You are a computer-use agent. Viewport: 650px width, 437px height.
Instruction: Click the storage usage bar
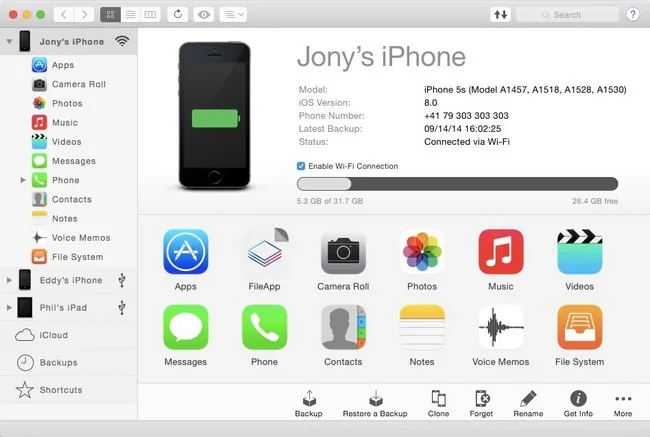(x=457, y=184)
